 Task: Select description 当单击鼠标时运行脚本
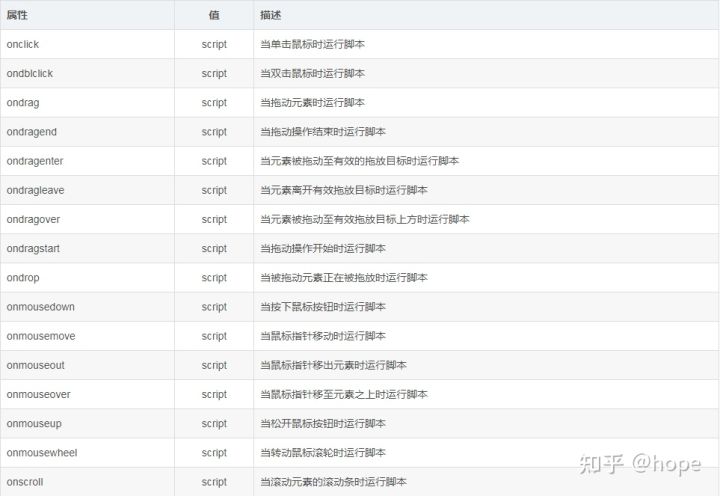[x=312, y=45]
